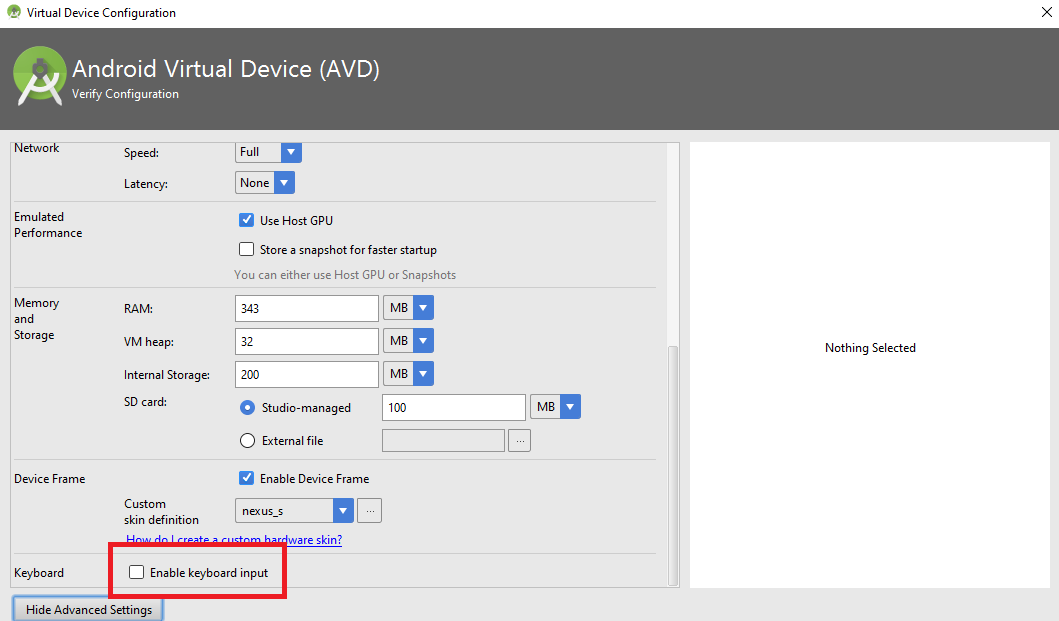
Task: Click Hide Advanced Settings button
Action: (x=88, y=610)
